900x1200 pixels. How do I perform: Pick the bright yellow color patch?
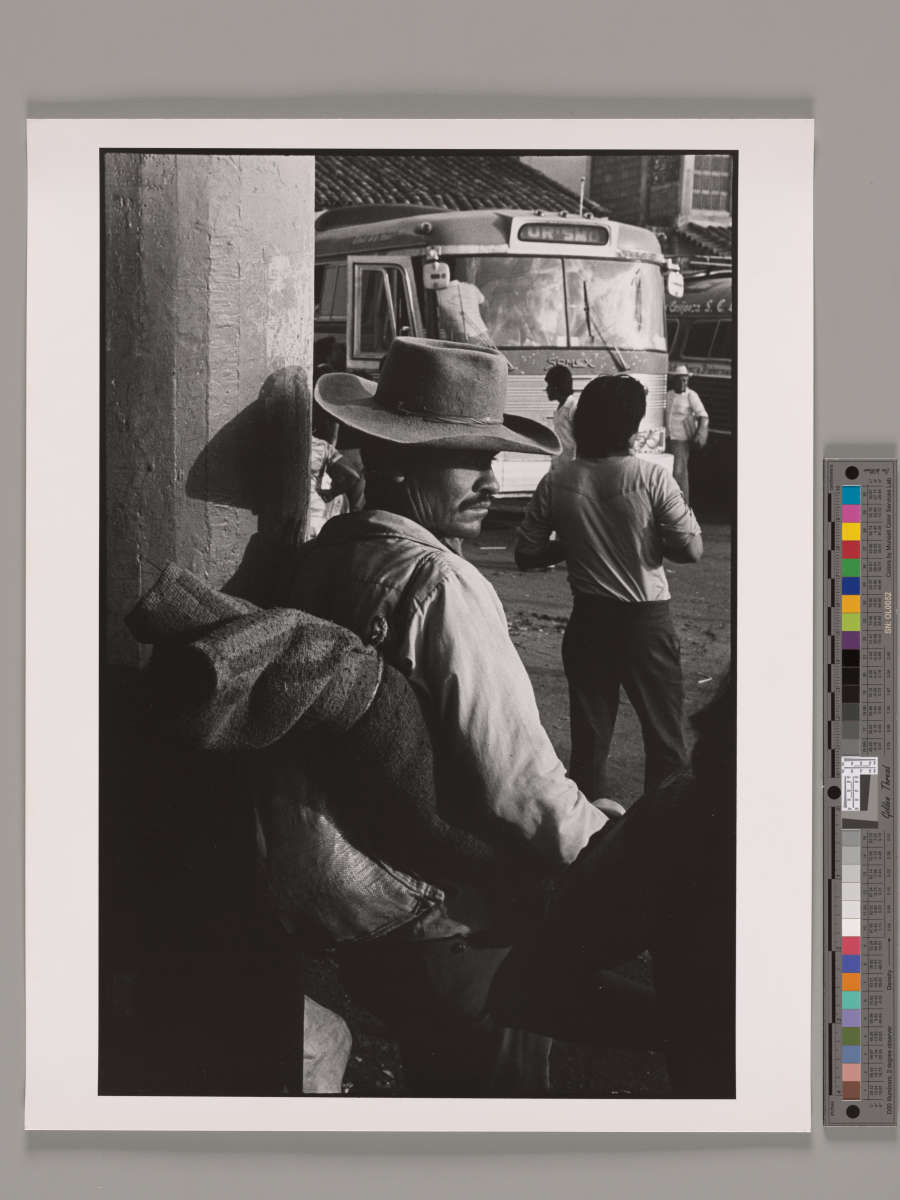tap(850, 531)
